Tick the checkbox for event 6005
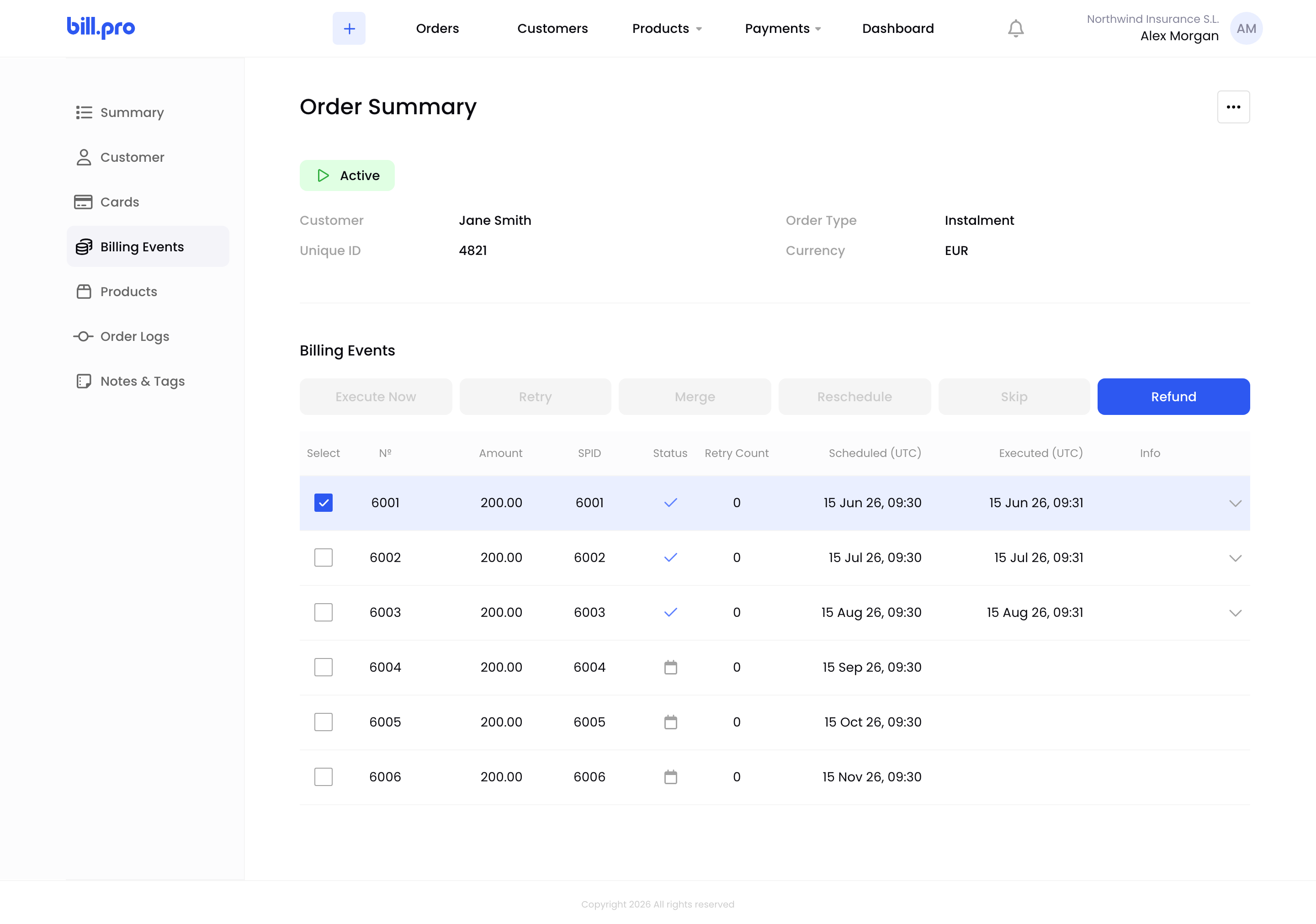This screenshot has width=1316, height=924. (x=323, y=722)
